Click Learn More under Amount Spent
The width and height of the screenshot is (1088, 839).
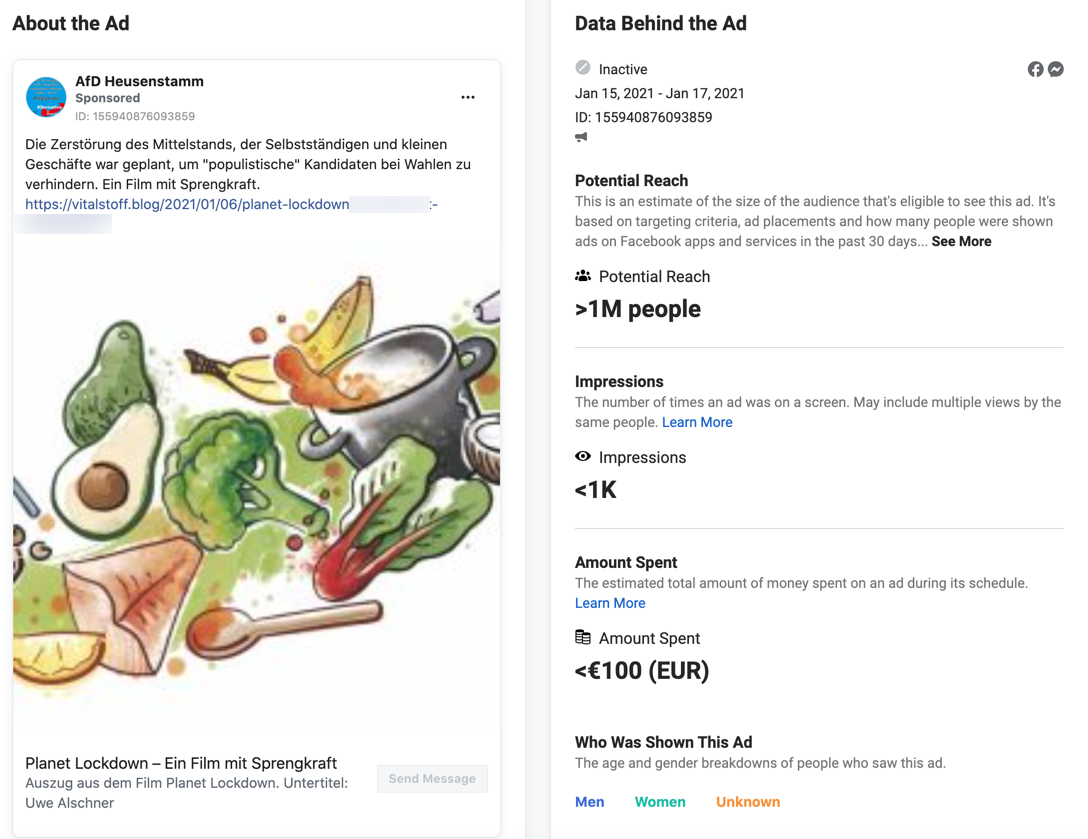tap(610, 603)
